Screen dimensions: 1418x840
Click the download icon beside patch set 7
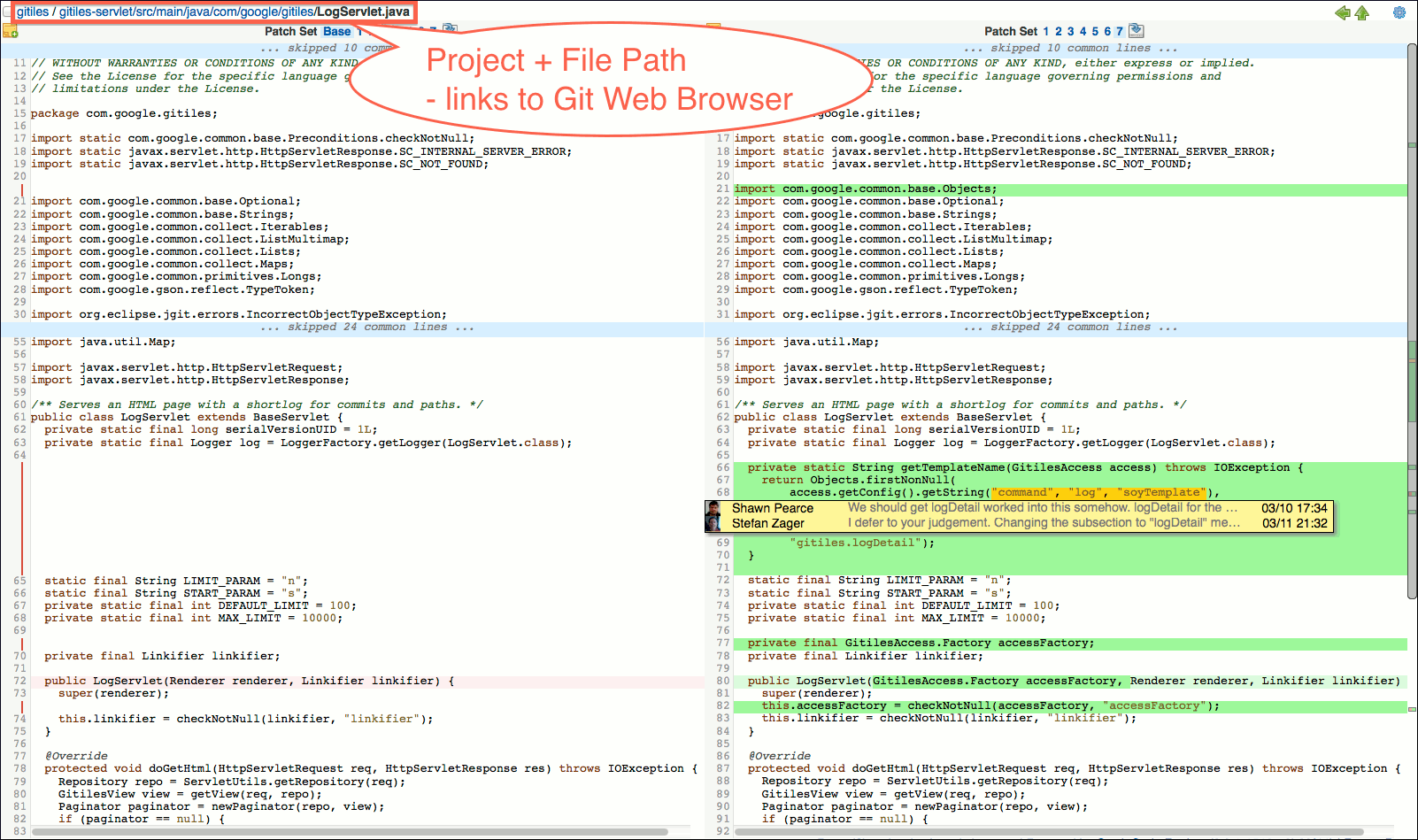point(1137,29)
